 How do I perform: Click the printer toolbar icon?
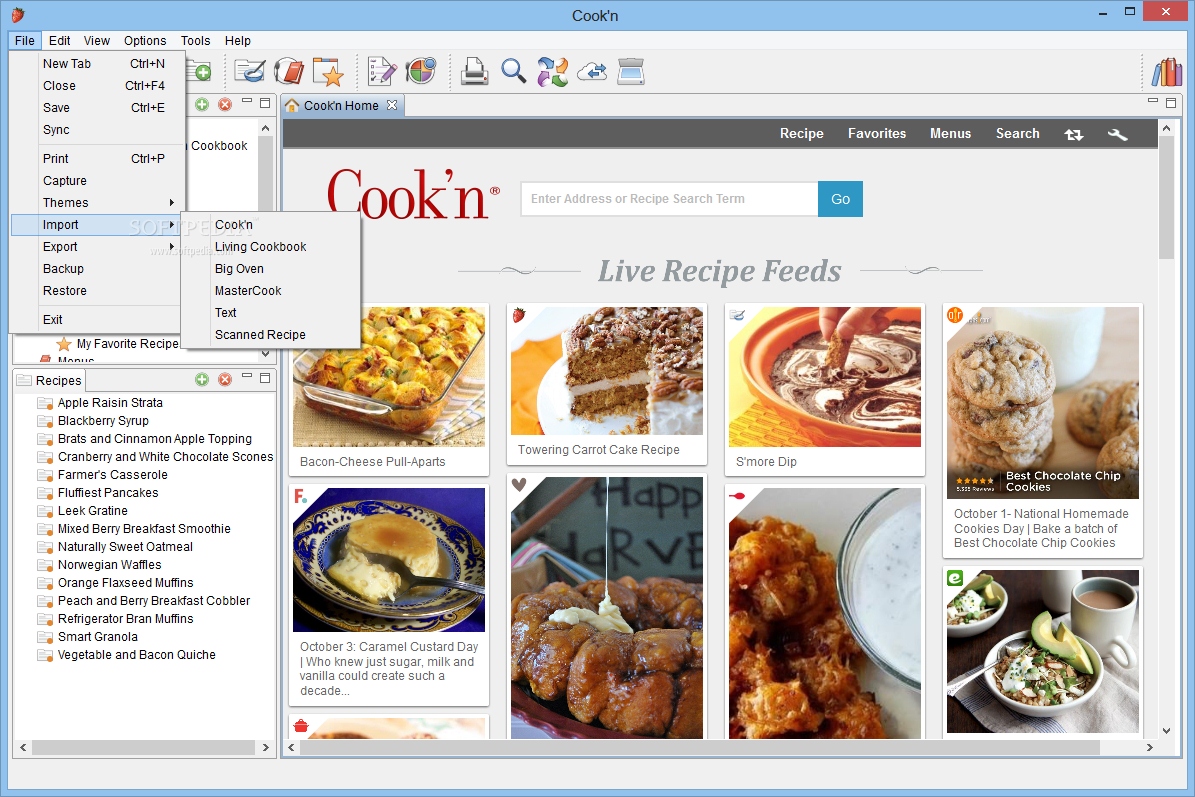point(474,72)
